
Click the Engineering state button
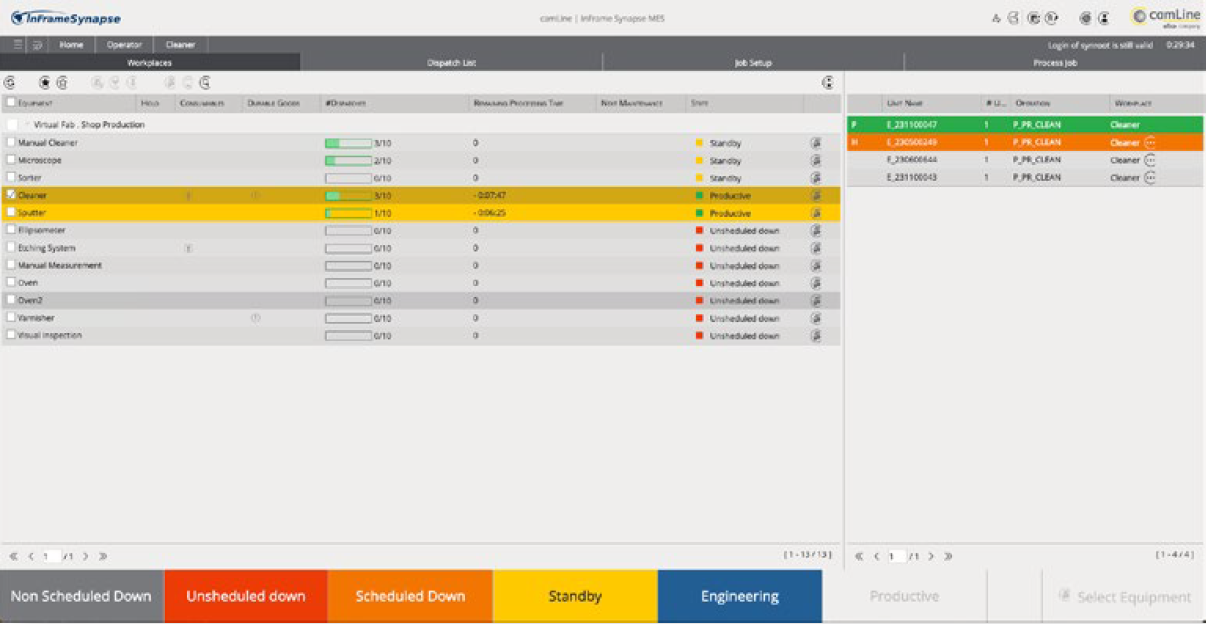point(738,595)
